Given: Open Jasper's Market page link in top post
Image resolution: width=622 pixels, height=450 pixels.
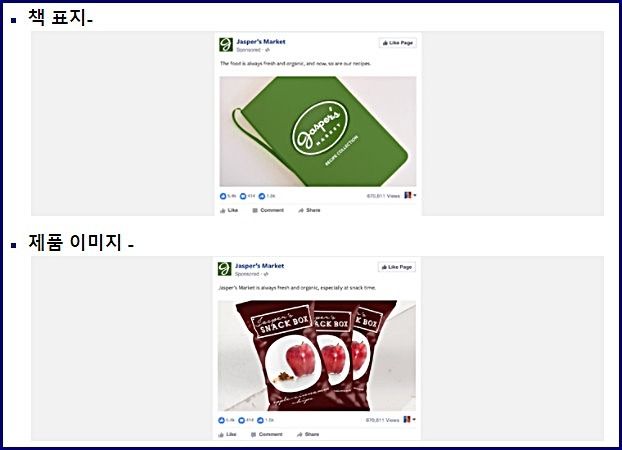Looking at the screenshot, I should [x=261, y=42].
